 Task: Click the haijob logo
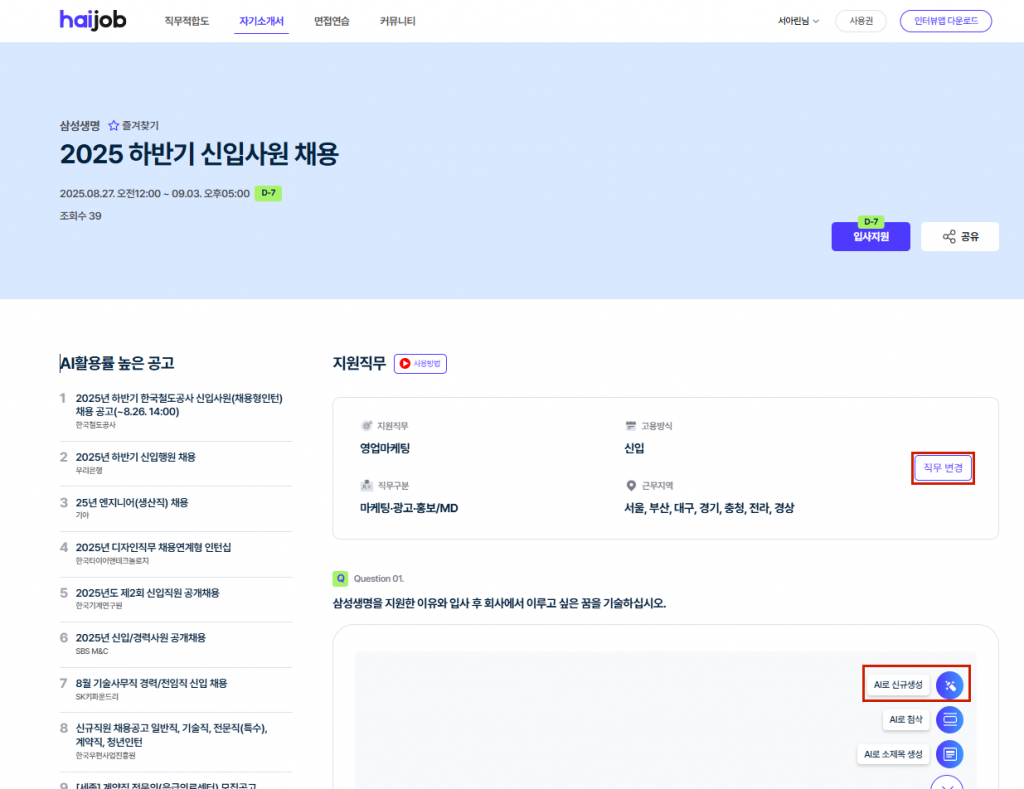[93, 20]
